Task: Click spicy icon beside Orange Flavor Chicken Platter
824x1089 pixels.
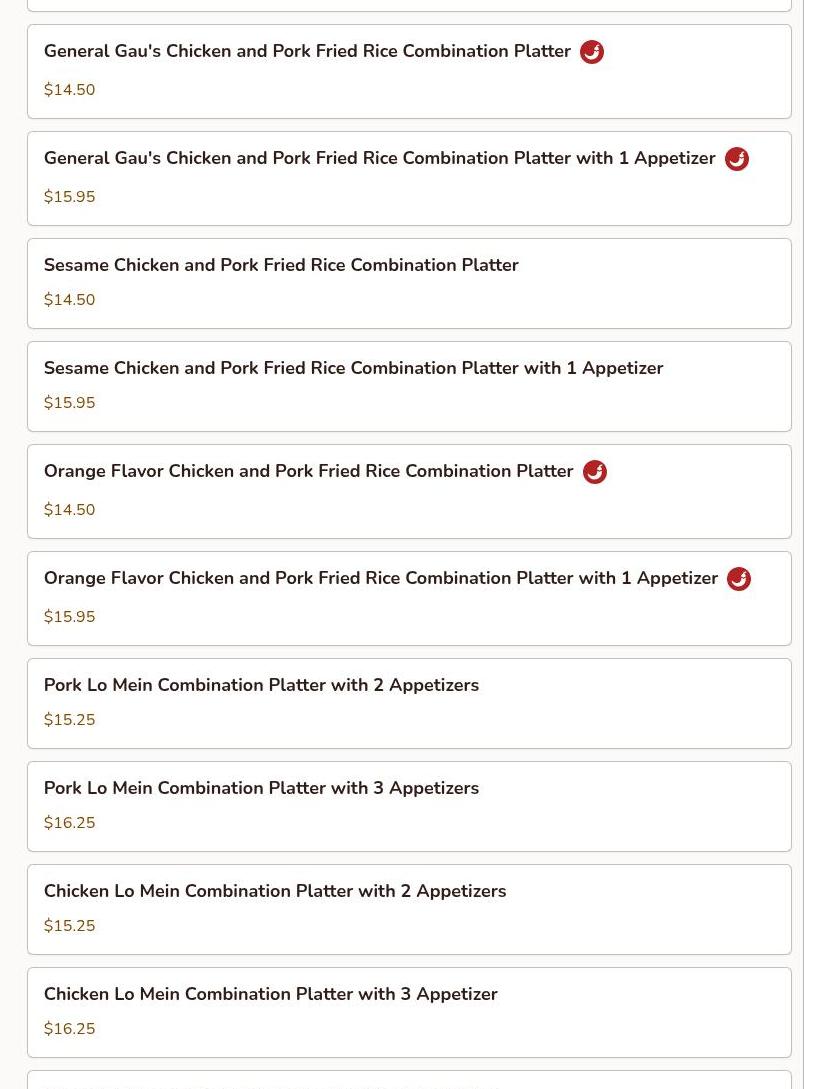Action: click(x=595, y=472)
